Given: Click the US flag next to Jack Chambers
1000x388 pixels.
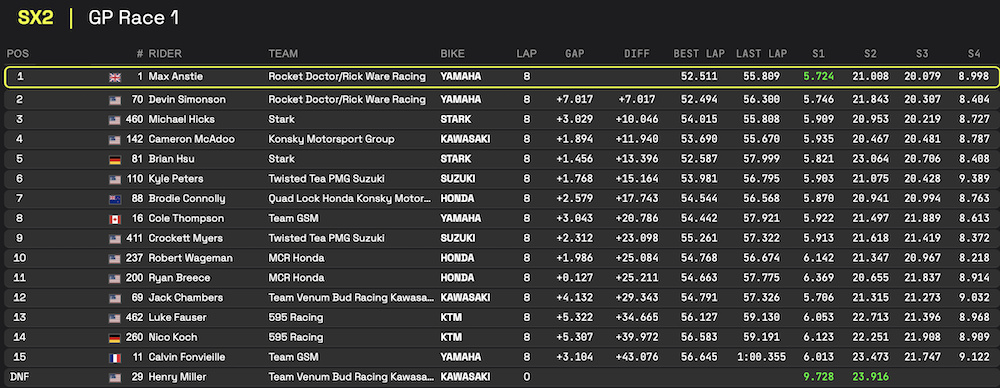Looking at the screenshot, I should [115, 298].
